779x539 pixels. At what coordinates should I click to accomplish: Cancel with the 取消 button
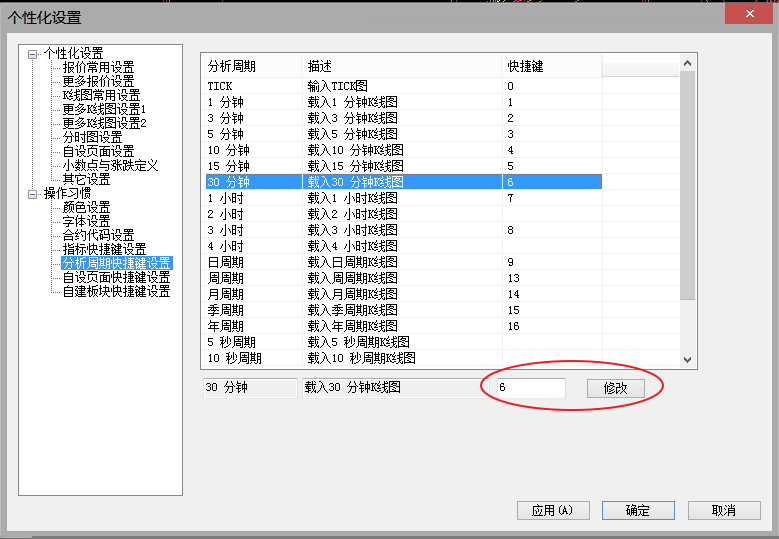(724, 510)
